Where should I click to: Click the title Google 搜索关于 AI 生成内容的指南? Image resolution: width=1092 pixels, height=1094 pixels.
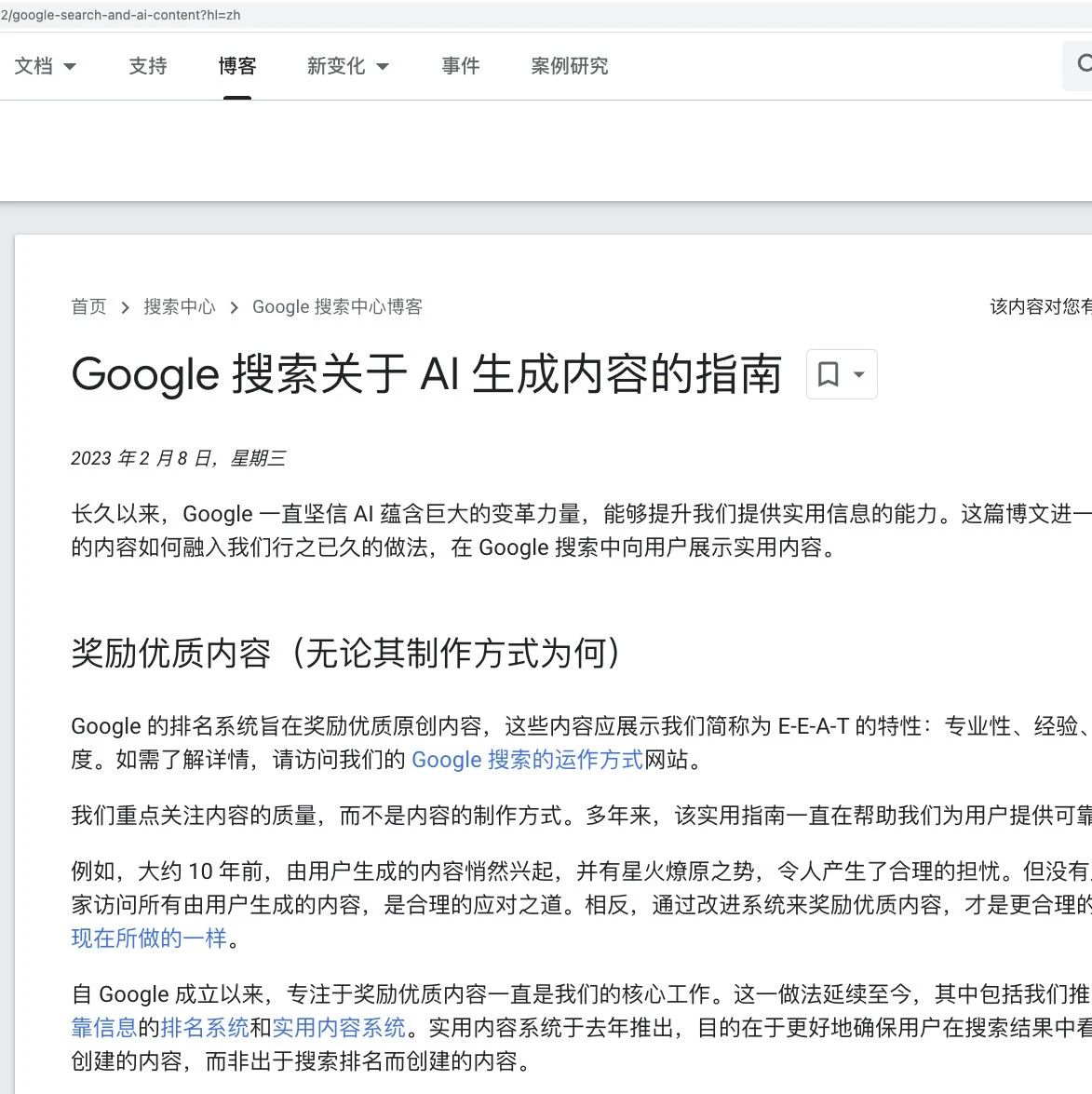pos(426,374)
